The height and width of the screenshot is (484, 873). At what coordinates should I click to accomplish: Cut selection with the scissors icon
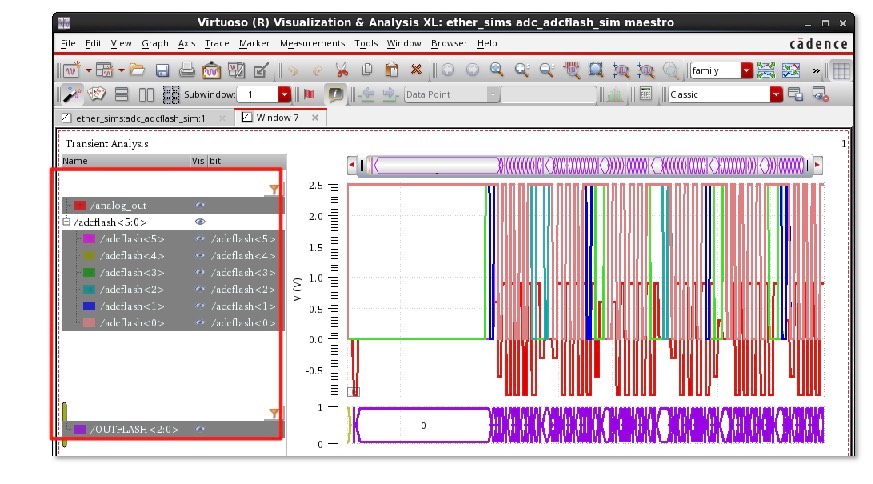click(x=341, y=70)
